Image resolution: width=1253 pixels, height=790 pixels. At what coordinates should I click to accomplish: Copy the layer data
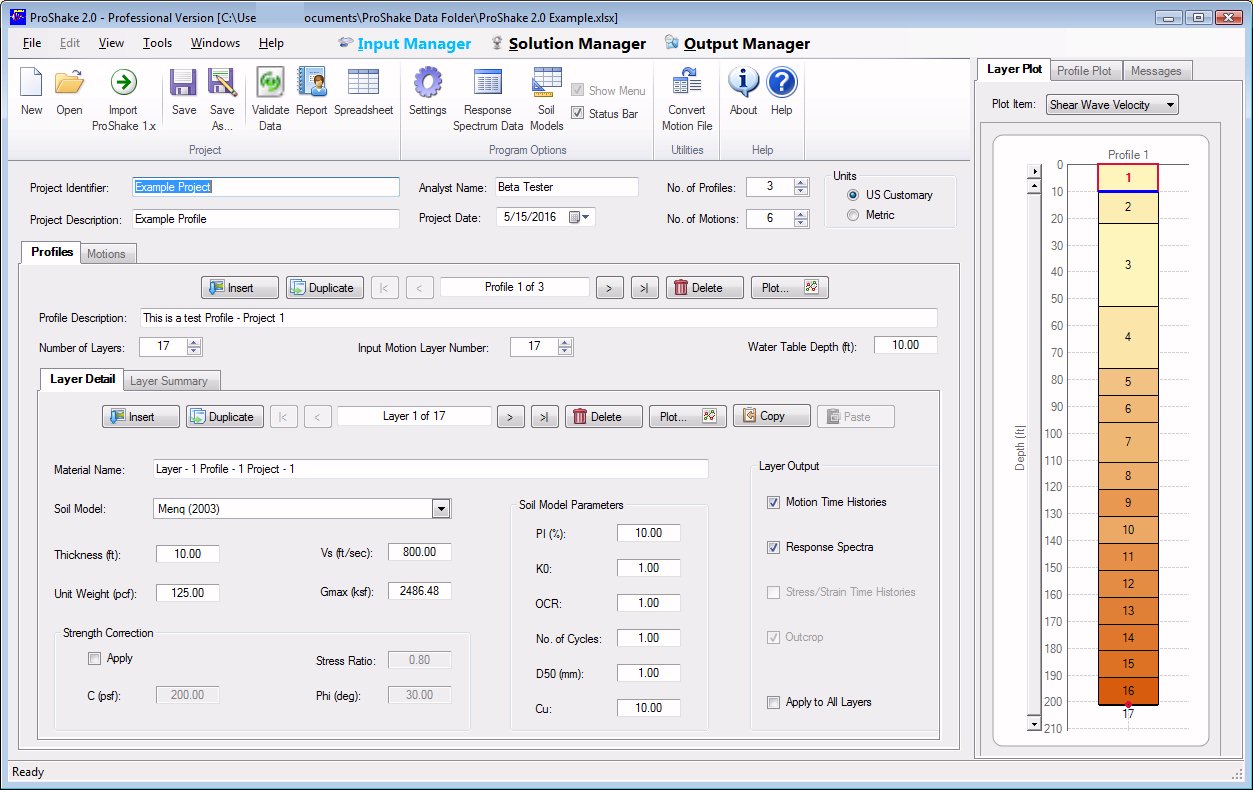(771, 416)
